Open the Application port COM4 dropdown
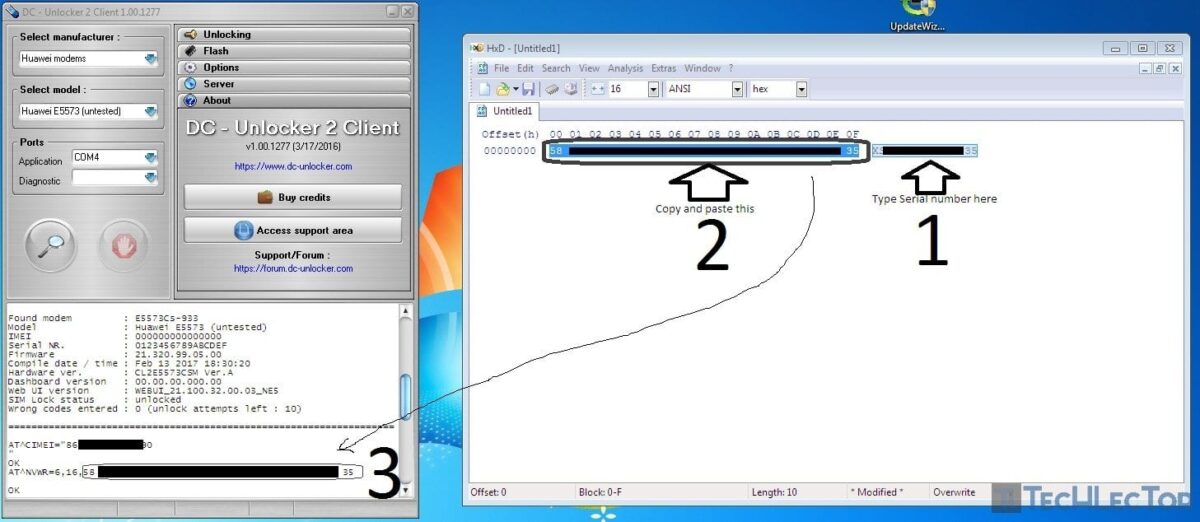The height and width of the screenshot is (522, 1200). 151,158
